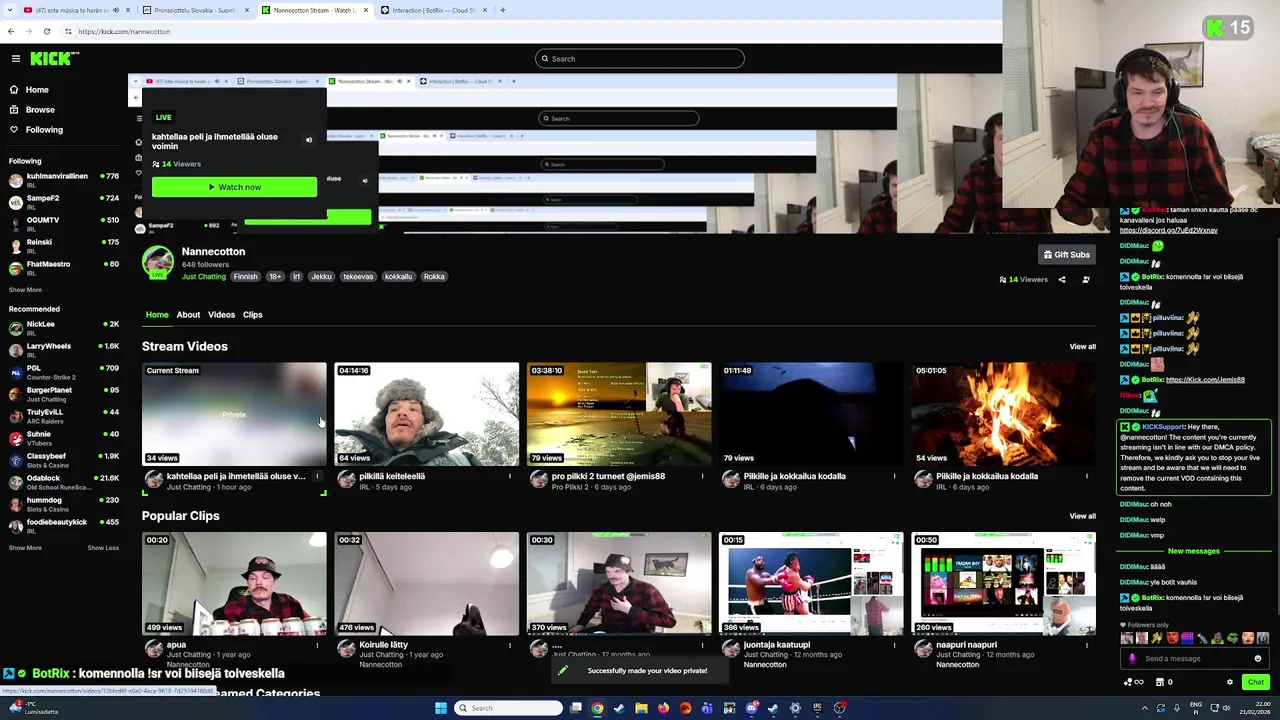Image resolution: width=1280 pixels, height=720 pixels.
Task: Open chat settings gear icon
Action: tap(1230, 682)
